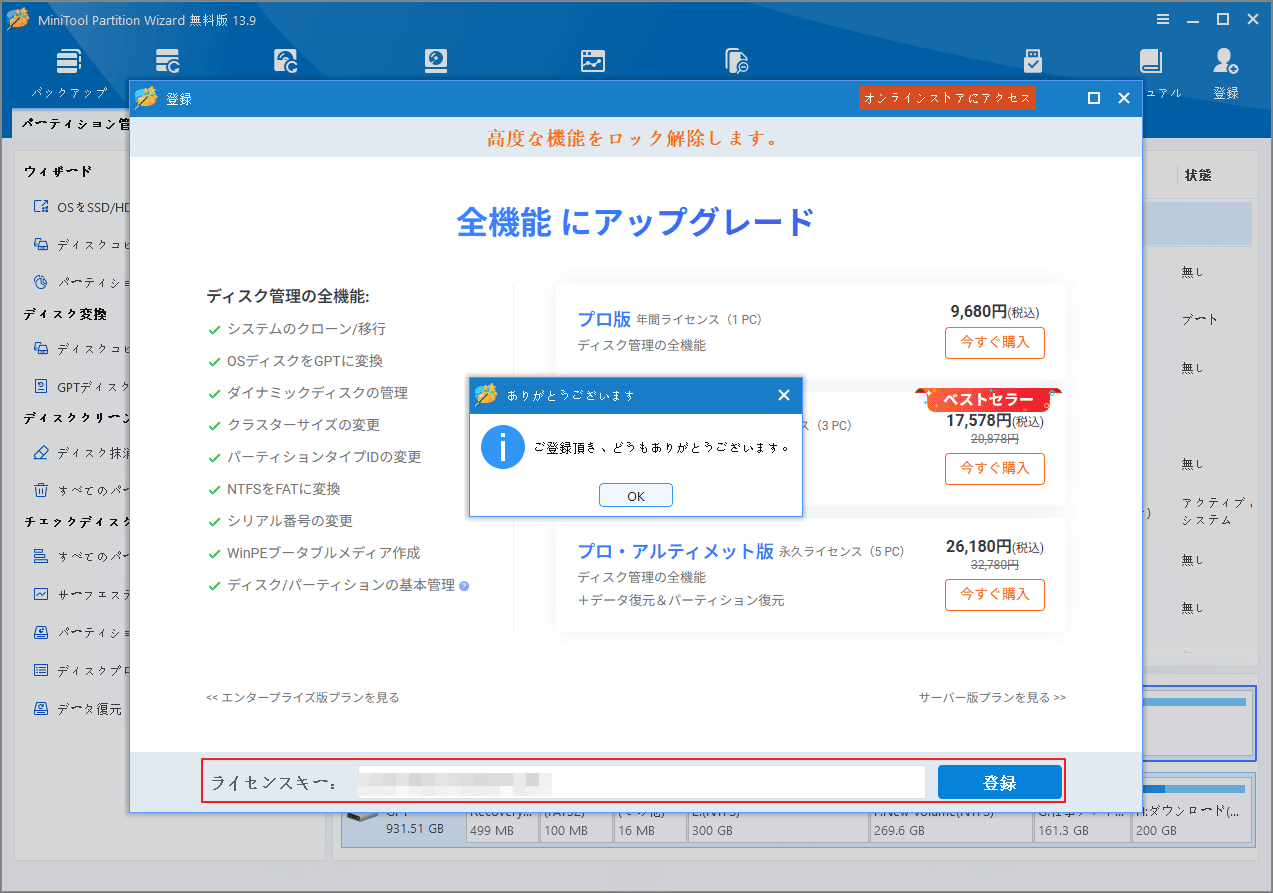
Task: Click the サーフェステスト icon in sidebar
Action: tap(41, 594)
